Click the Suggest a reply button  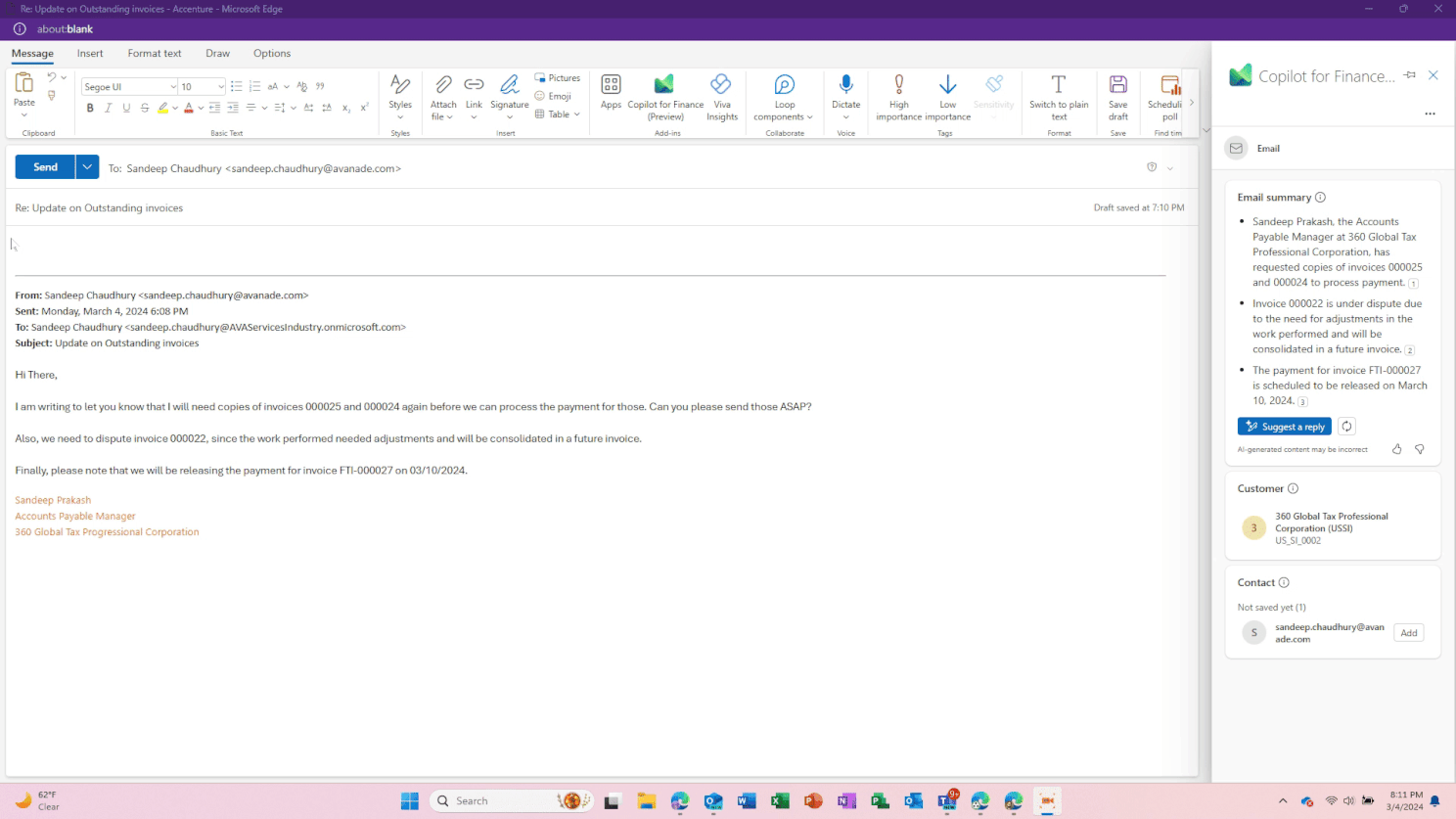(1284, 427)
